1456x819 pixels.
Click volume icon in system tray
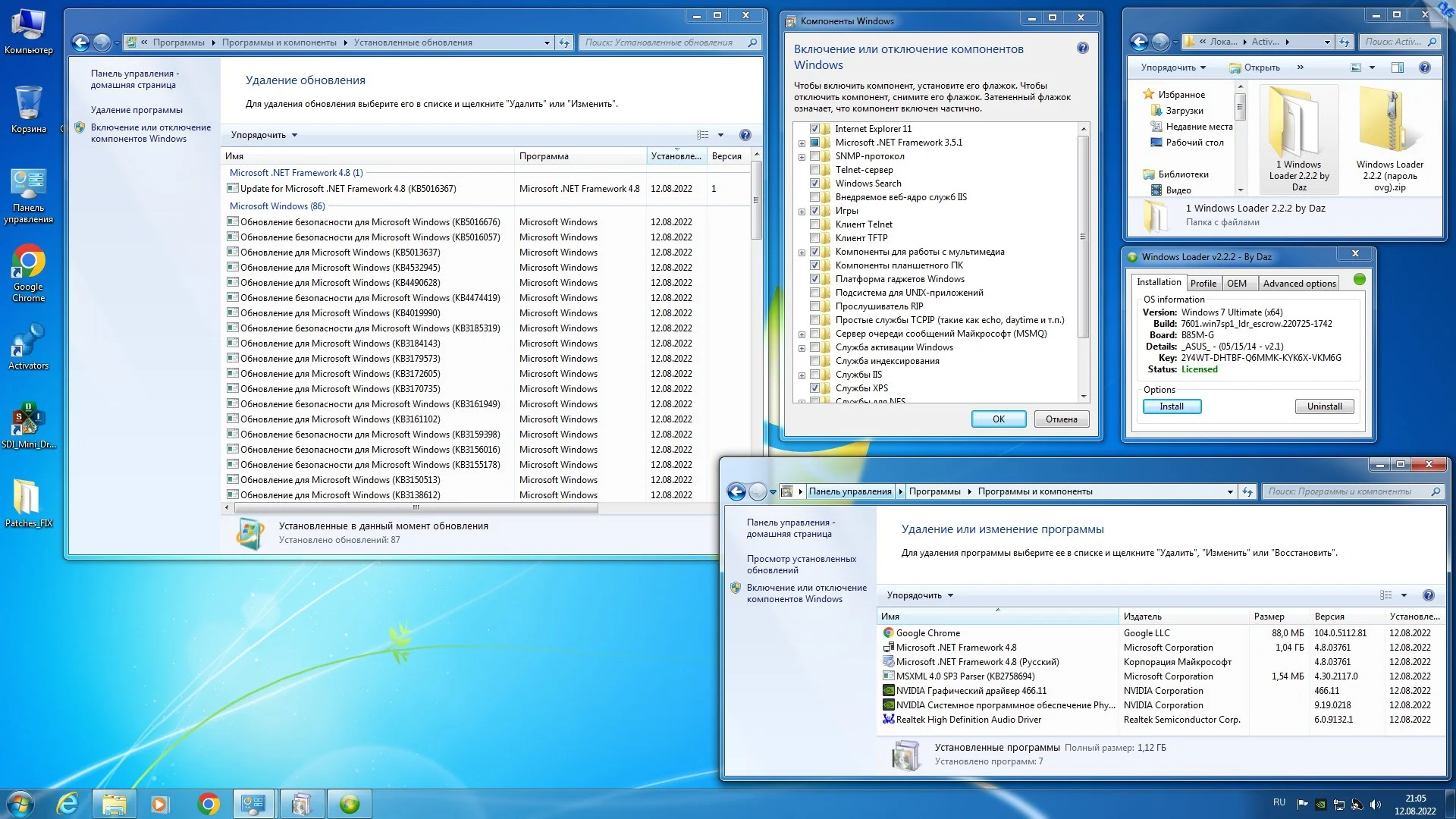click(1376, 804)
